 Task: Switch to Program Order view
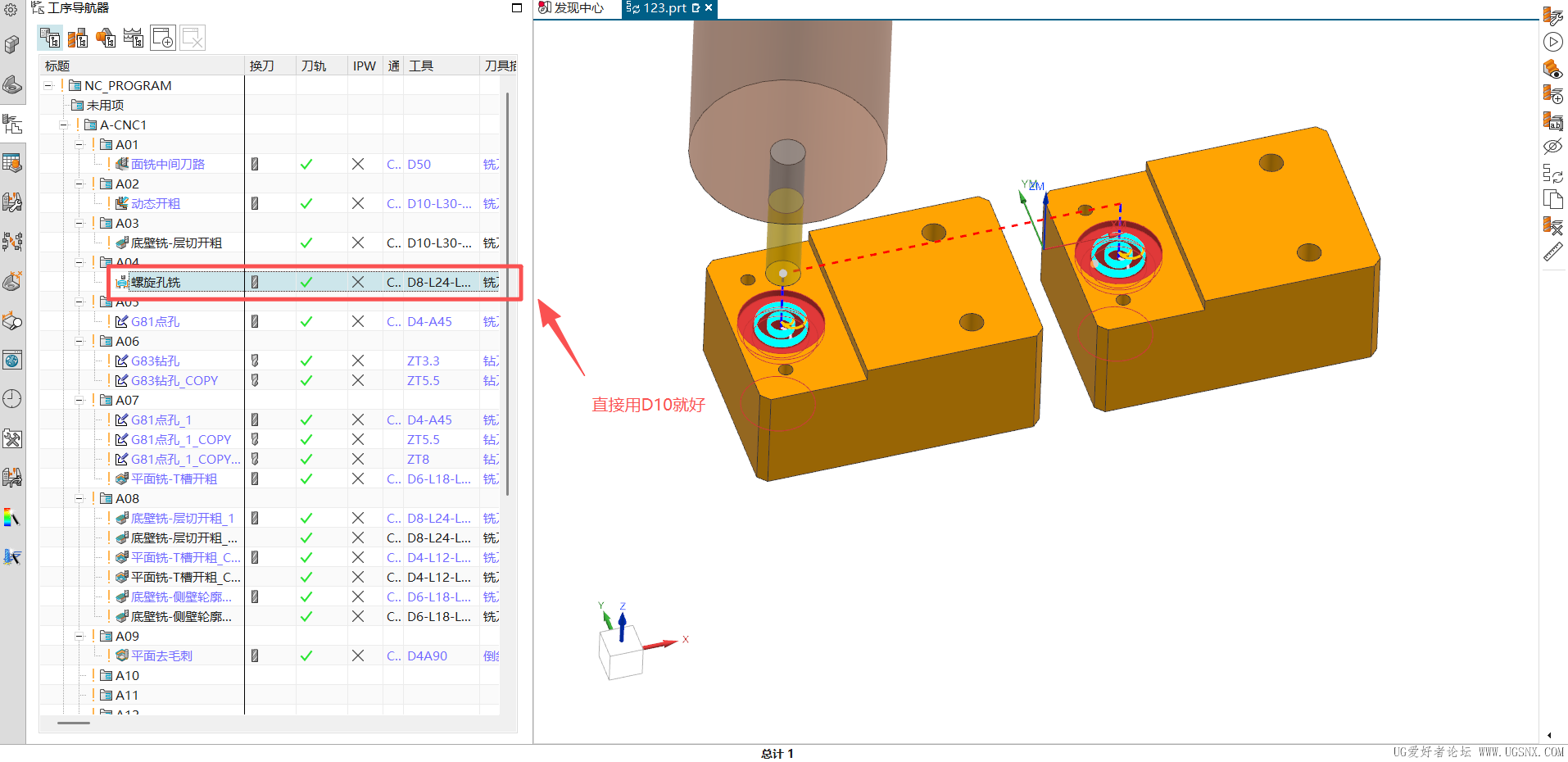coord(50,38)
